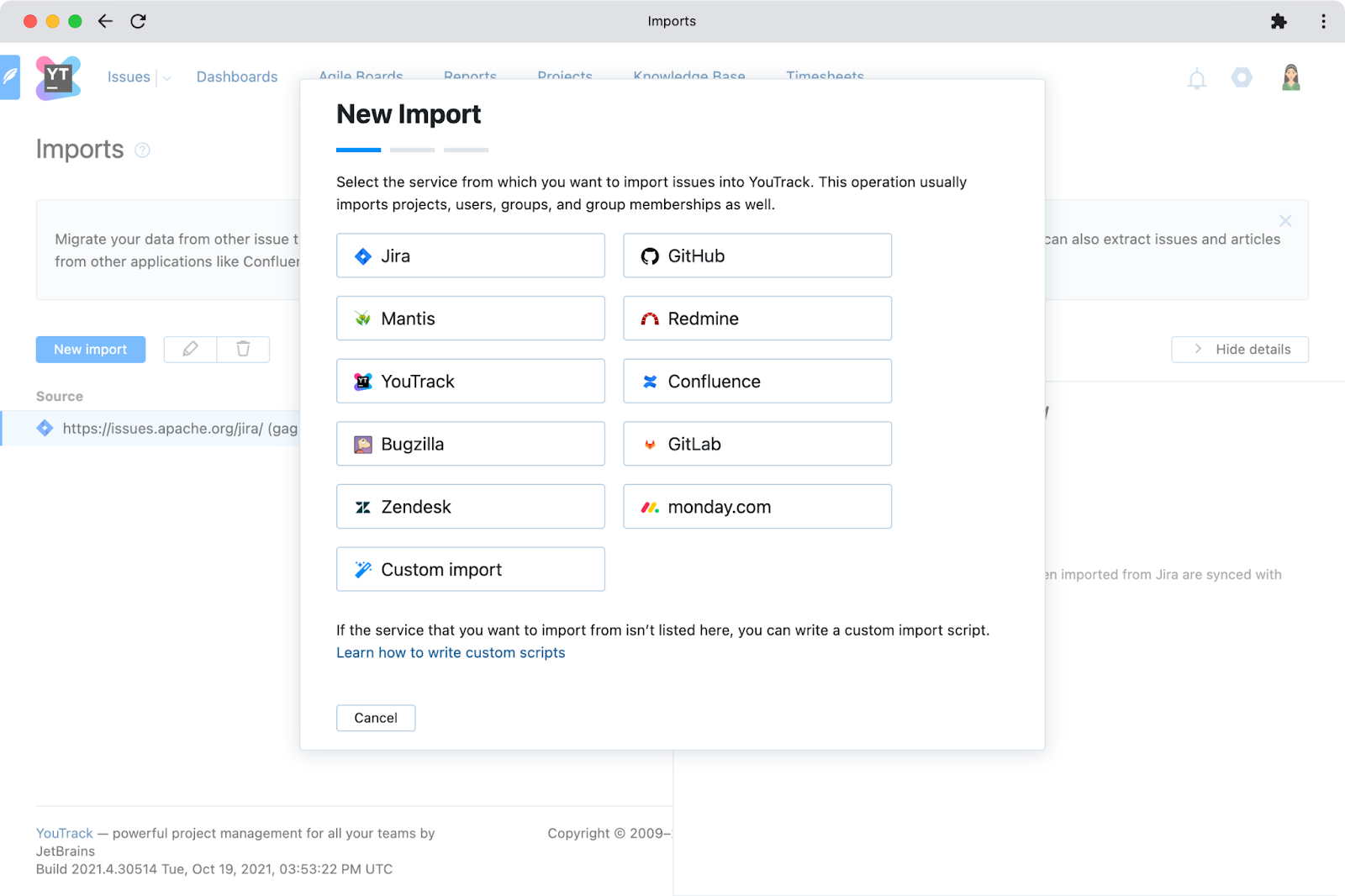Select Redmine as the import service
Image resolution: width=1345 pixels, height=896 pixels.
tap(757, 319)
